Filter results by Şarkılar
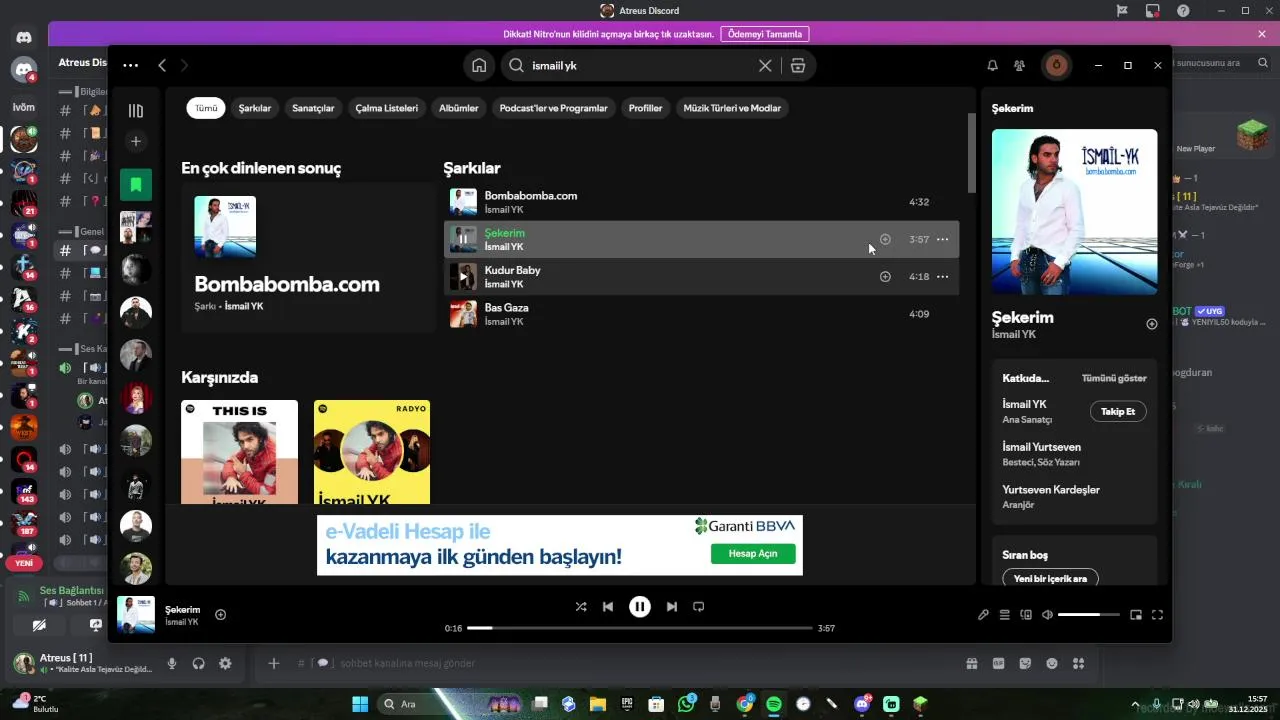The image size is (1280, 720). [x=255, y=108]
